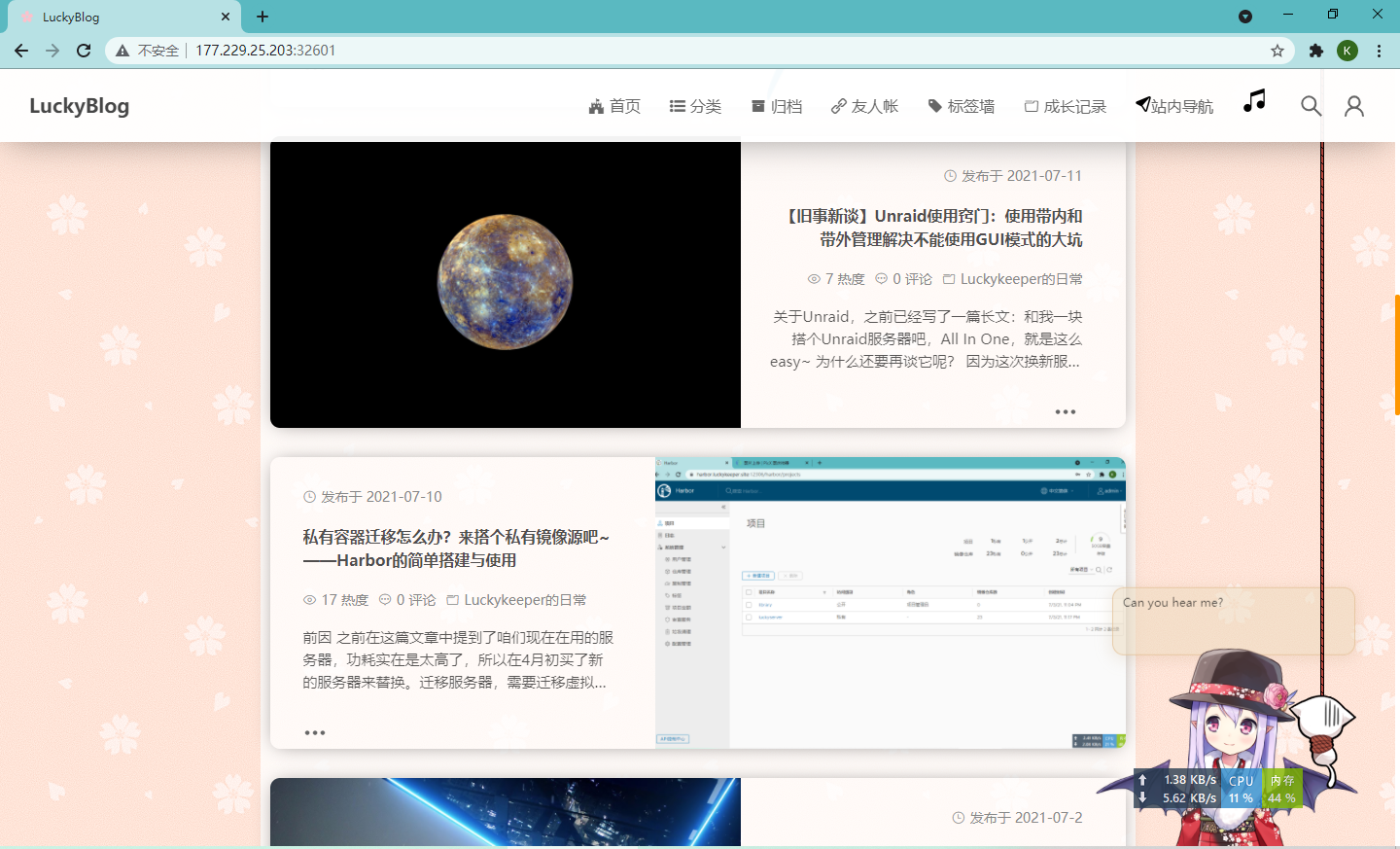The image size is (1400, 849).
Task: Click the 发布于 2021-07-2 date
Action: pyautogui.click(x=1017, y=818)
